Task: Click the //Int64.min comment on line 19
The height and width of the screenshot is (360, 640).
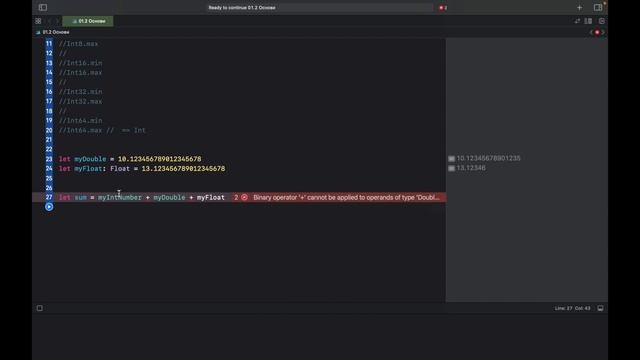Action: click(x=80, y=121)
